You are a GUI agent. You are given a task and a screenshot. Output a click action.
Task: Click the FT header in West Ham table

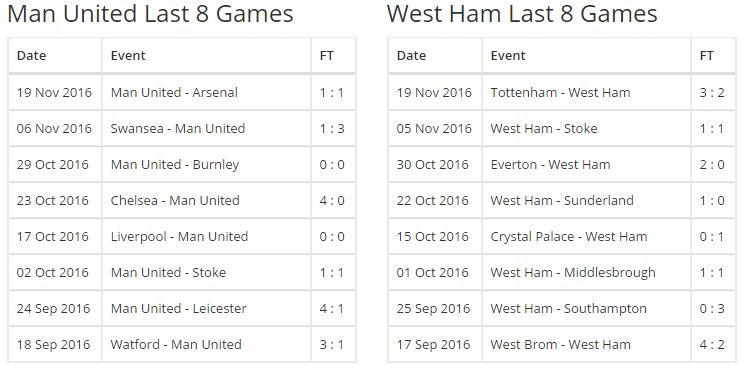coord(707,55)
